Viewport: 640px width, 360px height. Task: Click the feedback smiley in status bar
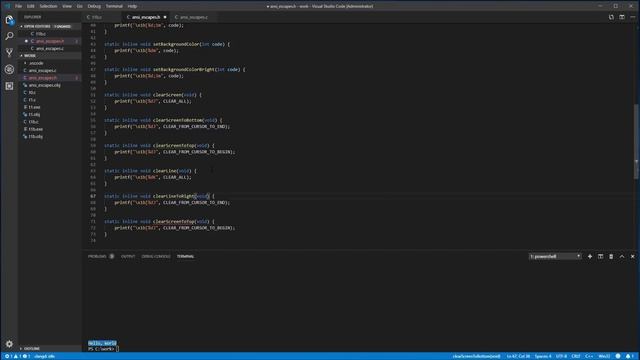618,356
